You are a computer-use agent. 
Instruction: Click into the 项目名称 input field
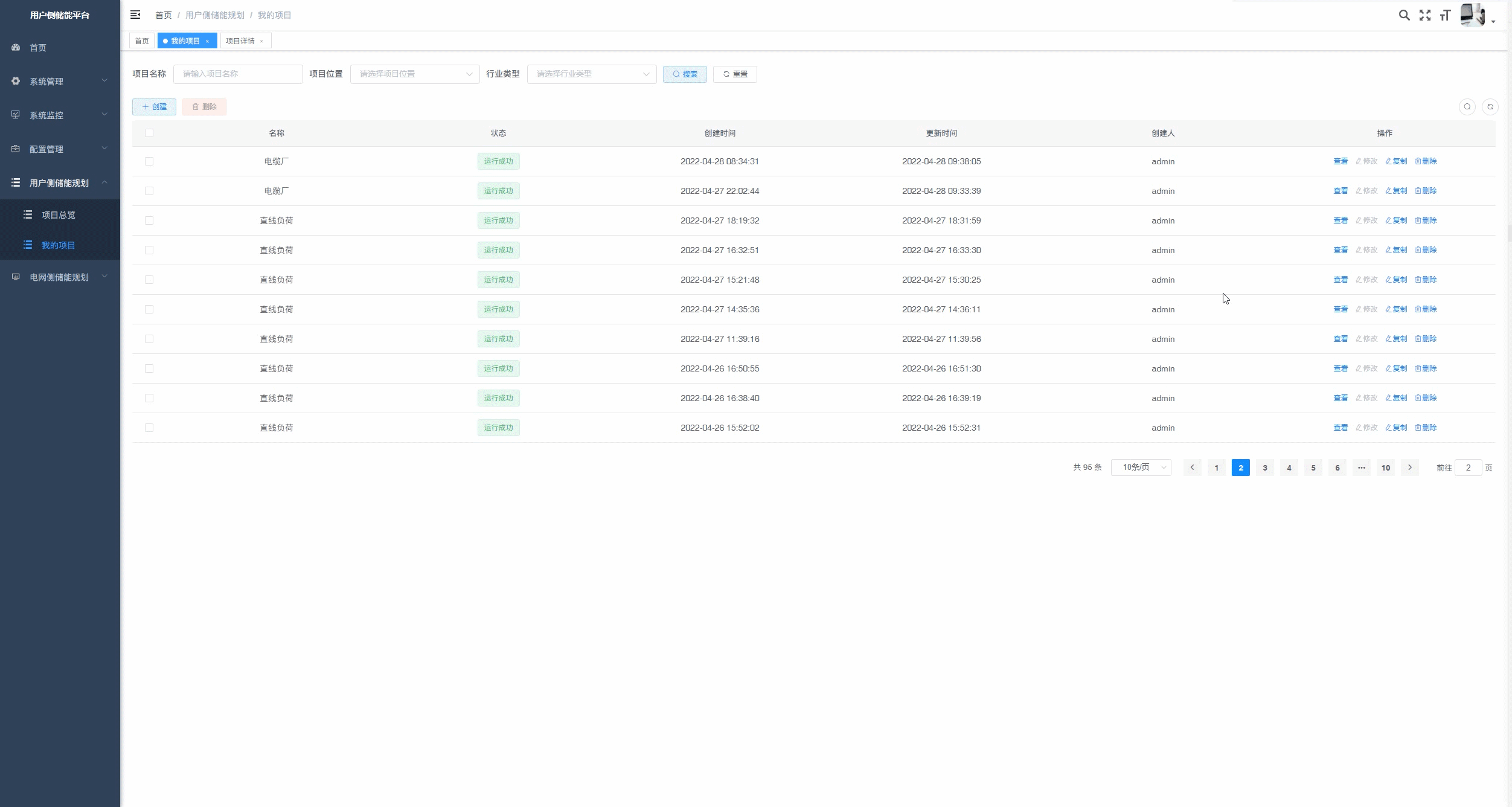pos(238,74)
